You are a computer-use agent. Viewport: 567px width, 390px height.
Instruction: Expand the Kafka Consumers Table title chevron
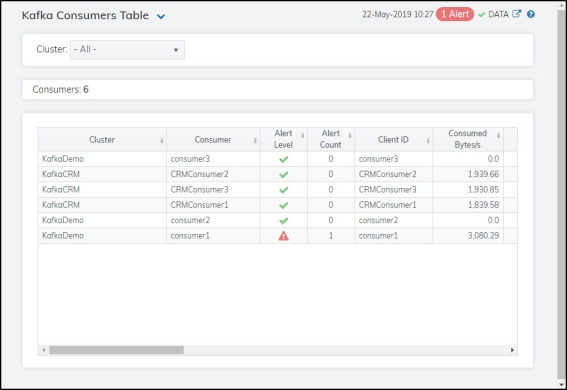161,16
